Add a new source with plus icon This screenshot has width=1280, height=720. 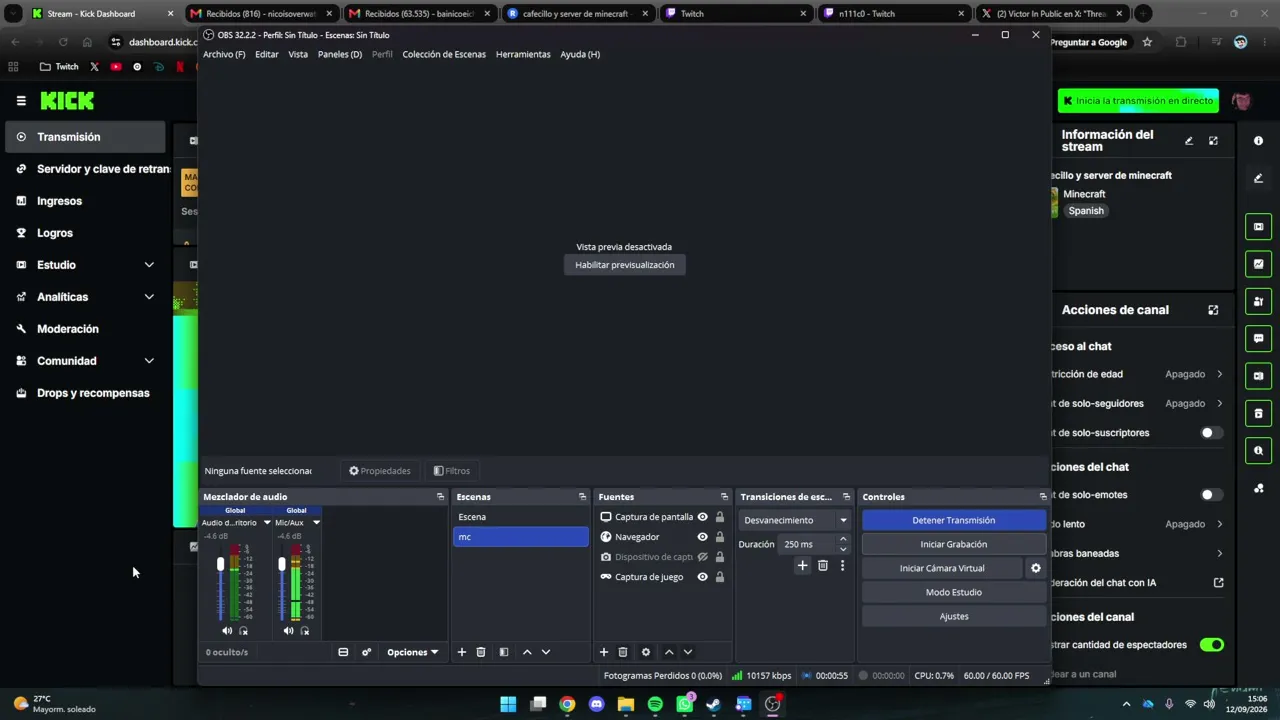pos(603,652)
